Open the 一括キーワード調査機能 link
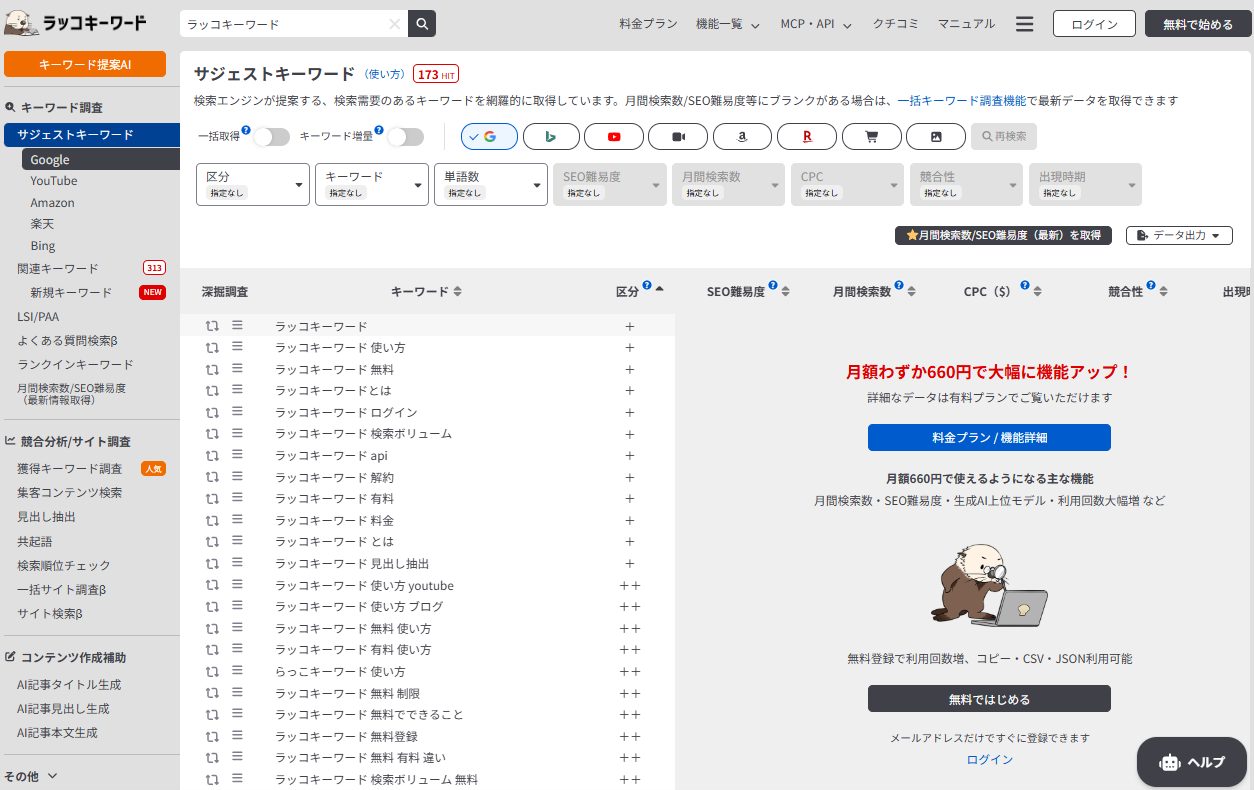Screen dimensions: 1254x790 pyautogui.click(x=962, y=101)
